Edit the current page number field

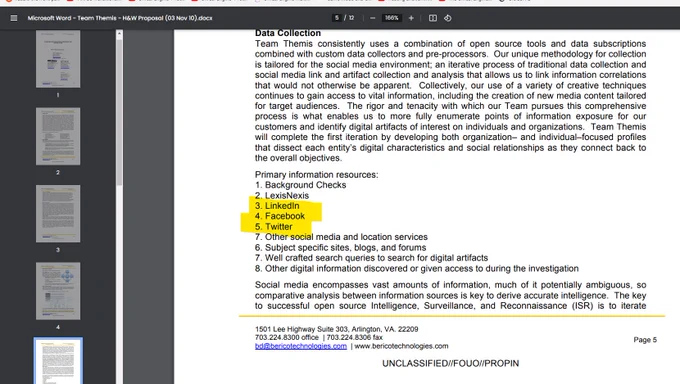[x=337, y=18]
